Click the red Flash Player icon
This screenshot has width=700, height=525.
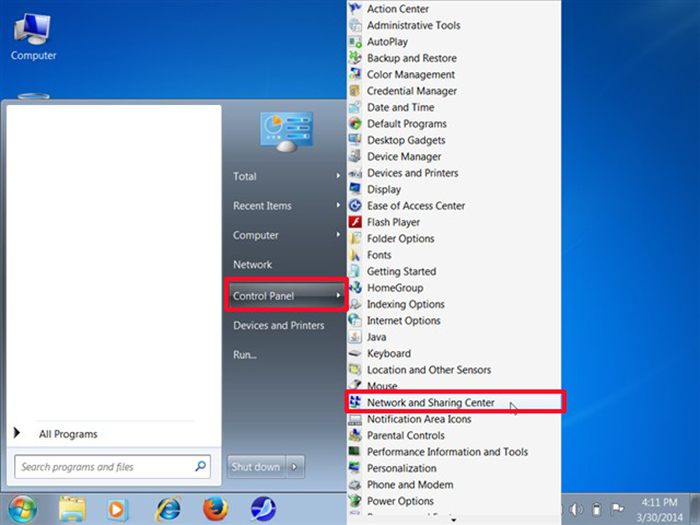355,222
